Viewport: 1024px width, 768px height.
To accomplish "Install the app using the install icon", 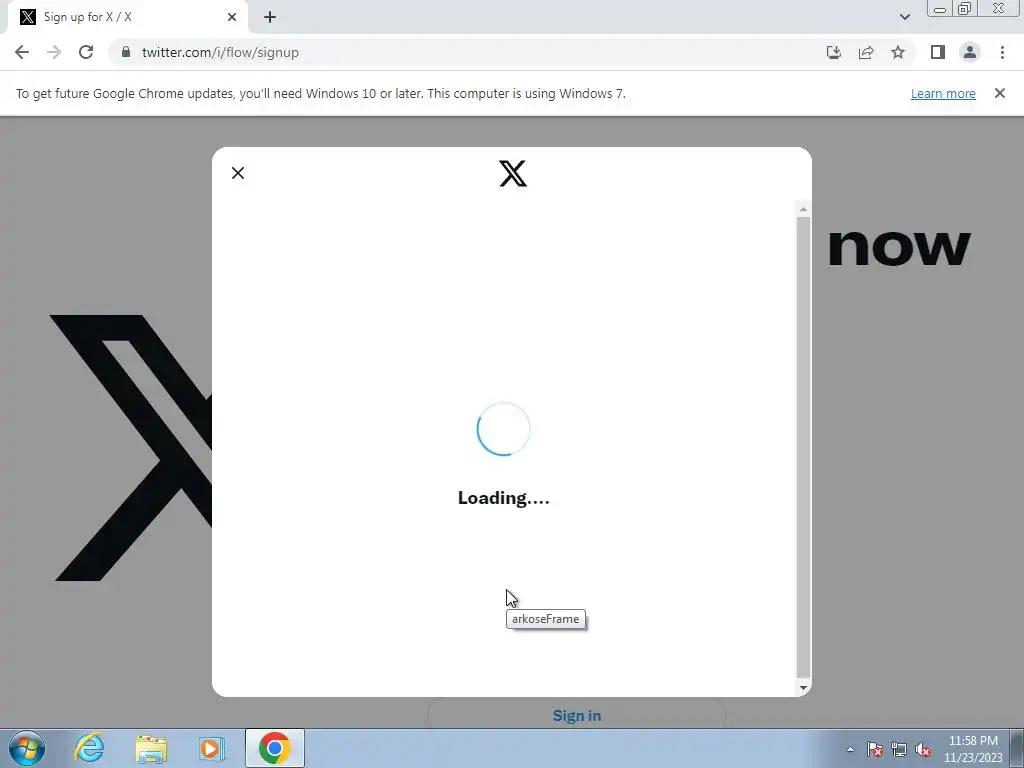I will tap(834, 52).
